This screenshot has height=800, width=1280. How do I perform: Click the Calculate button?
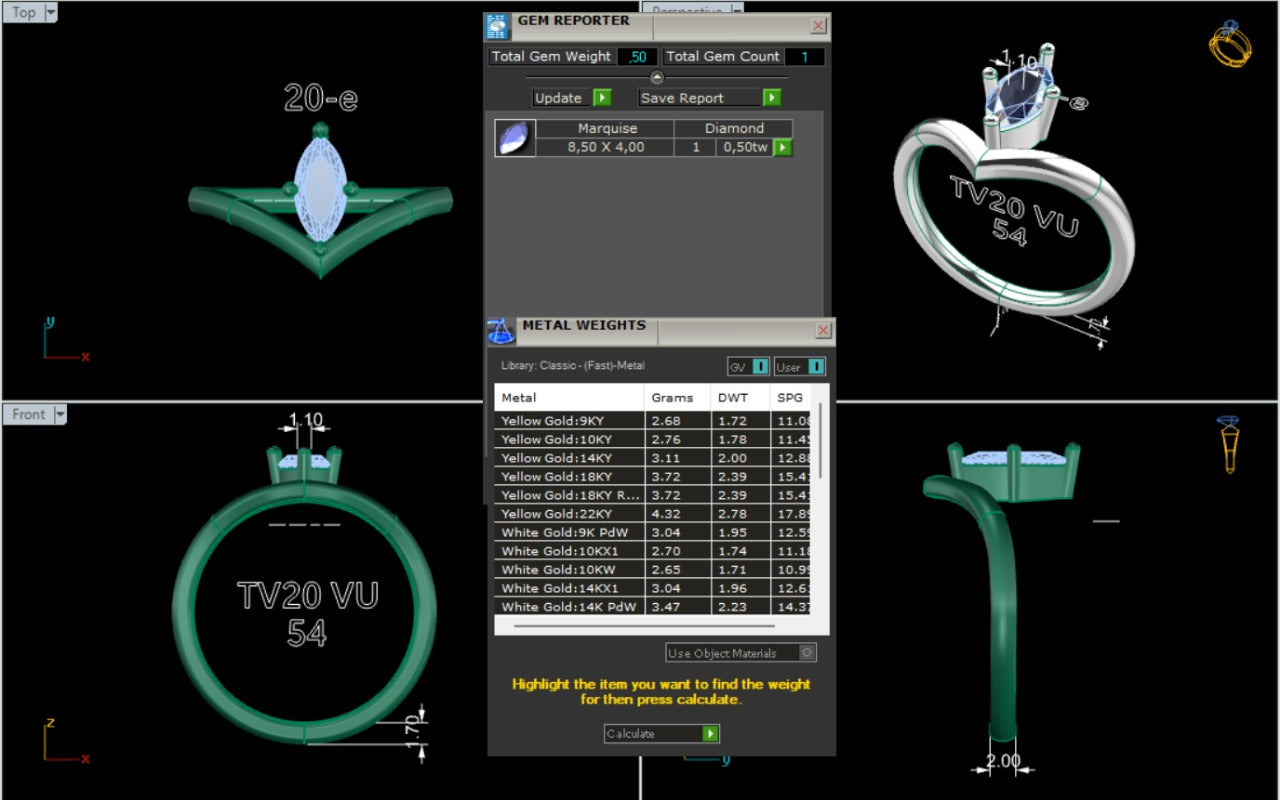pyautogui.click(x=661, y=734)
